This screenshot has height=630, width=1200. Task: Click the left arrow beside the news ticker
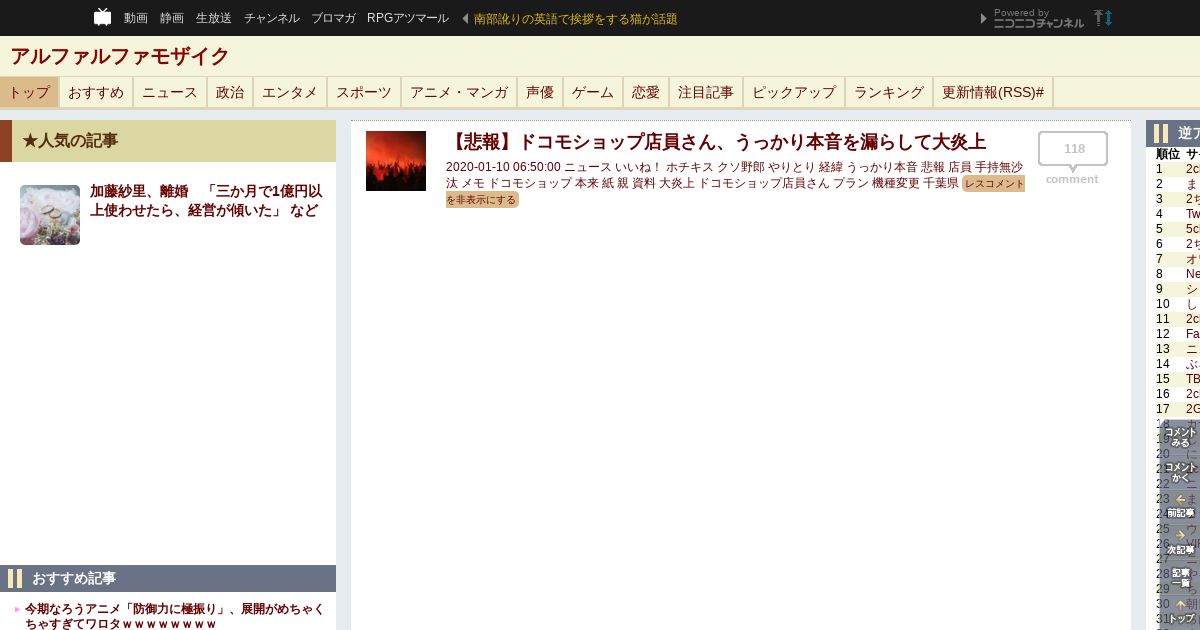[465, 18]
